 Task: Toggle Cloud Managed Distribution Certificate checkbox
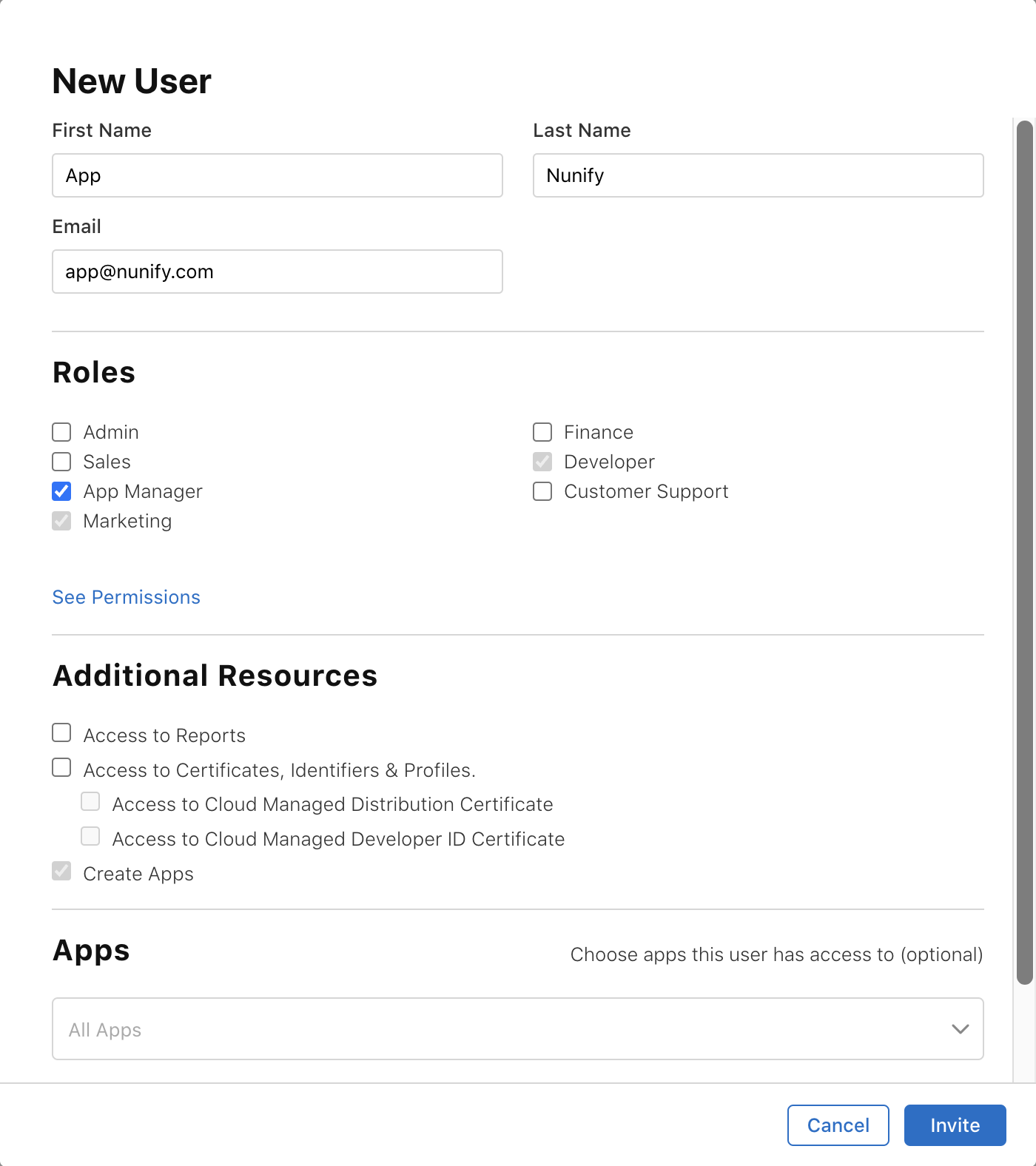pos(91,801)
